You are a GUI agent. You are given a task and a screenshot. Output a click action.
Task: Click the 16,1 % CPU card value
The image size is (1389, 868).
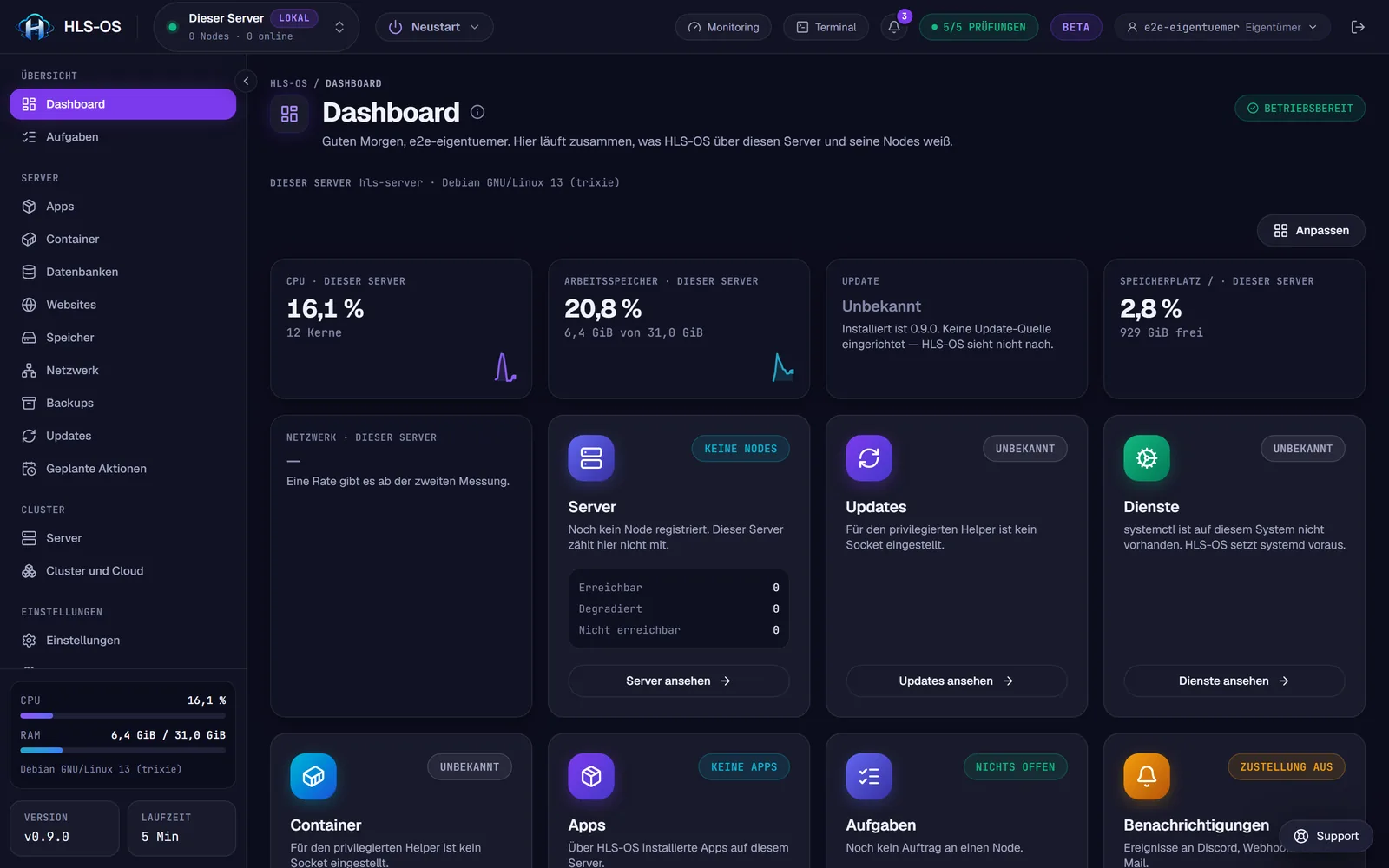tap(325, 308)
